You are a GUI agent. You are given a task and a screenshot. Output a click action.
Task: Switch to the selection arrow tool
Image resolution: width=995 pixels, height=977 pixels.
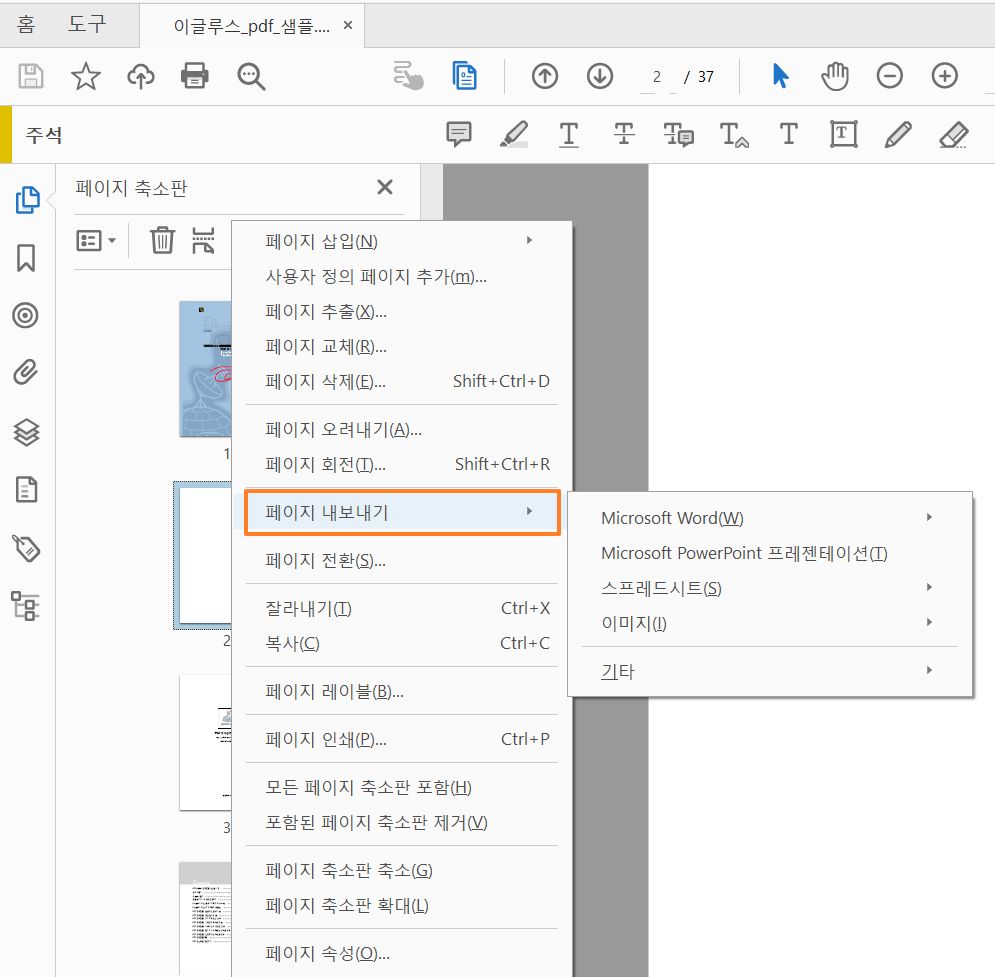point(781,75)
